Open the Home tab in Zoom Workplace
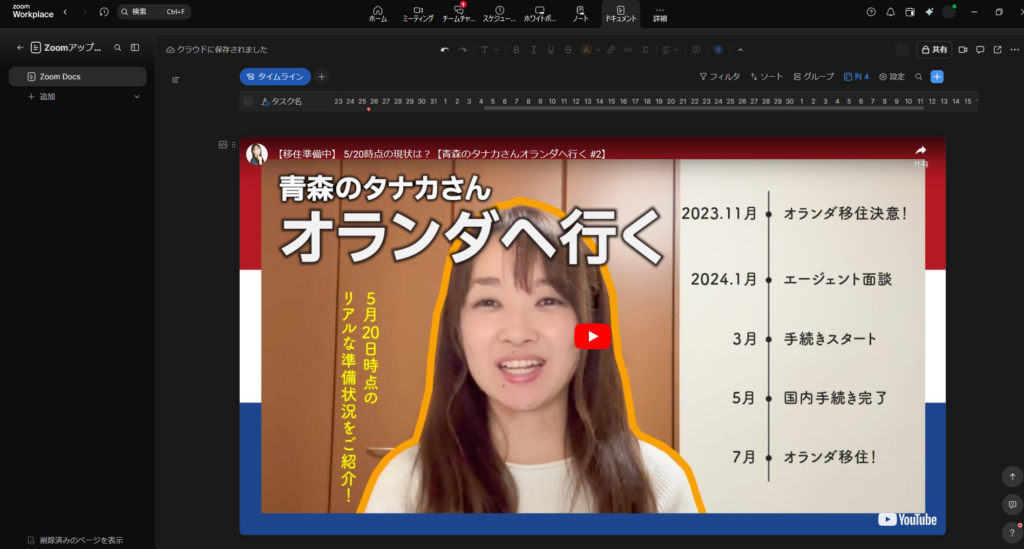This screenshot has height=549, width=1024. [x=377, y=13]
